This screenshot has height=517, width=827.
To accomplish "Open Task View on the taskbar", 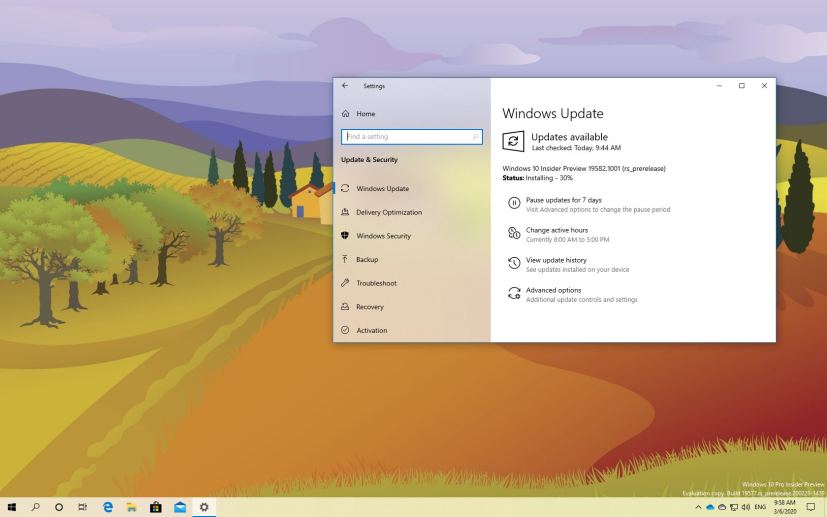I will pyautogui.click(x=82, y=508).
